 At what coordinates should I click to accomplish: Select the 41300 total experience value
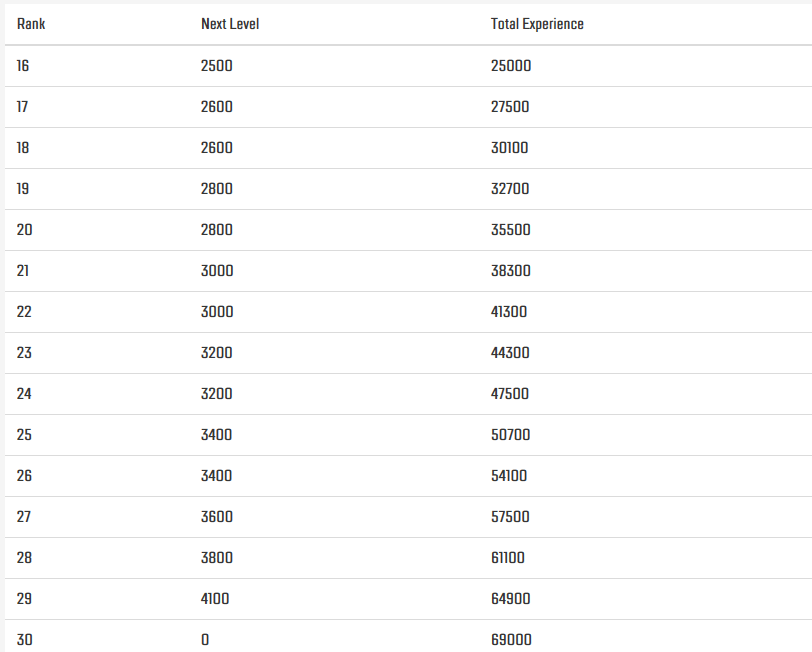tap(509, 312)
